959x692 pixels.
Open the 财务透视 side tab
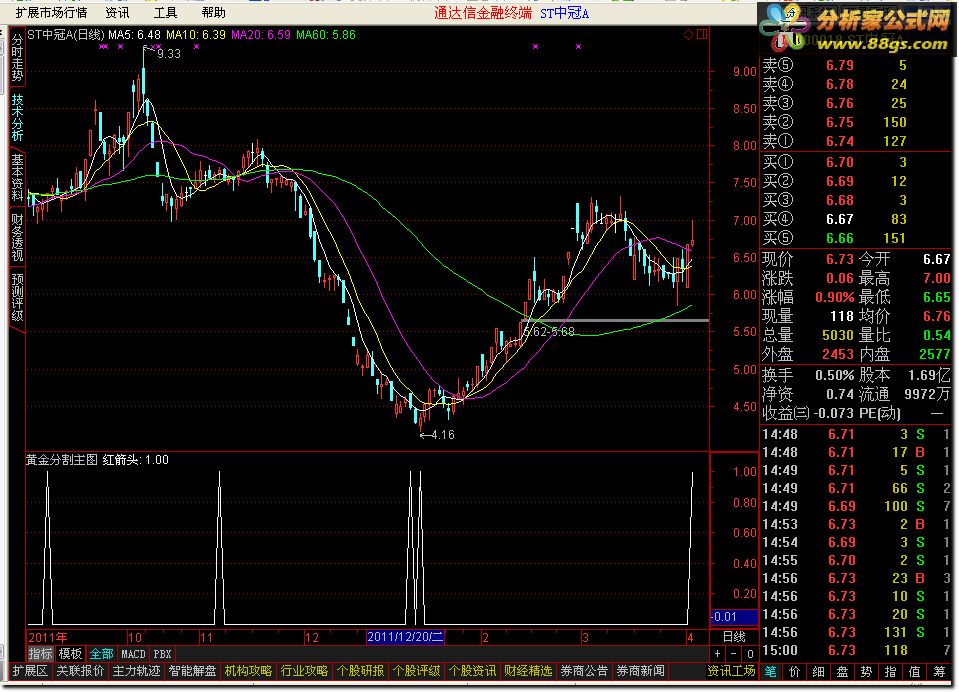point(17,237)
